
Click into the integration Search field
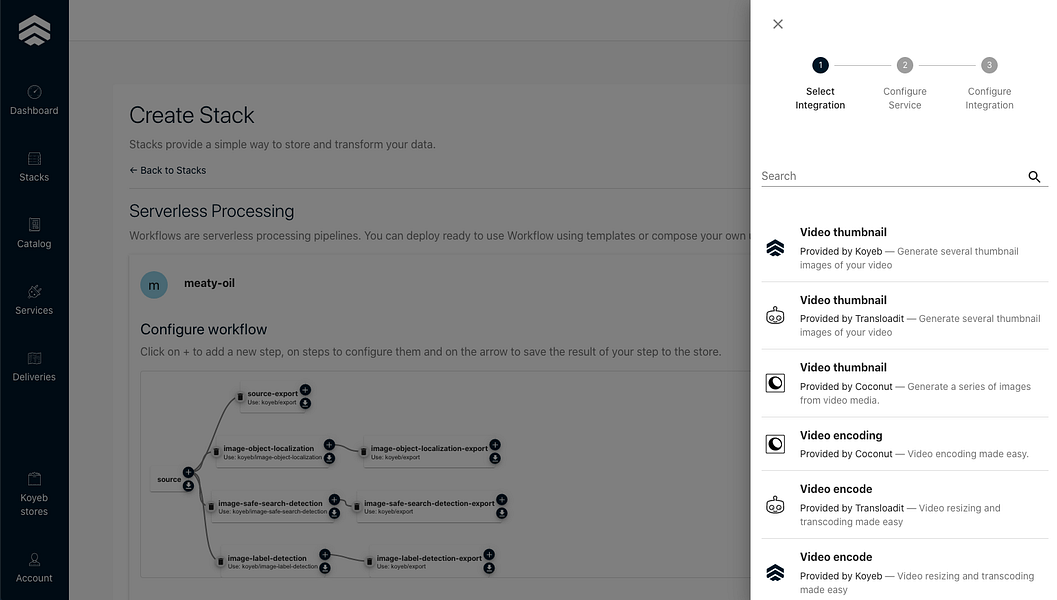coord(890,176)
